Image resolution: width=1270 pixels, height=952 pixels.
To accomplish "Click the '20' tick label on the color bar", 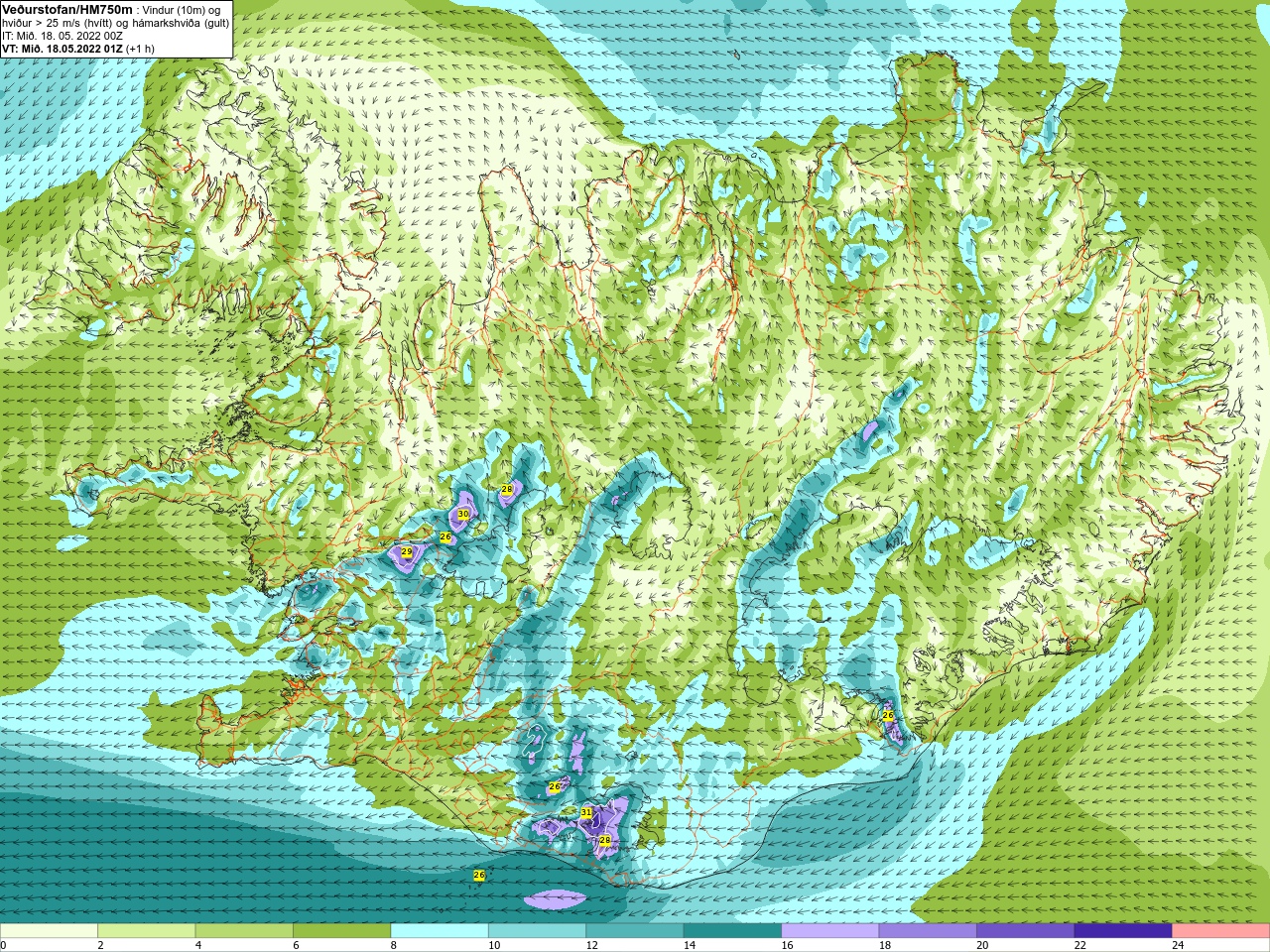I will 982,945.
